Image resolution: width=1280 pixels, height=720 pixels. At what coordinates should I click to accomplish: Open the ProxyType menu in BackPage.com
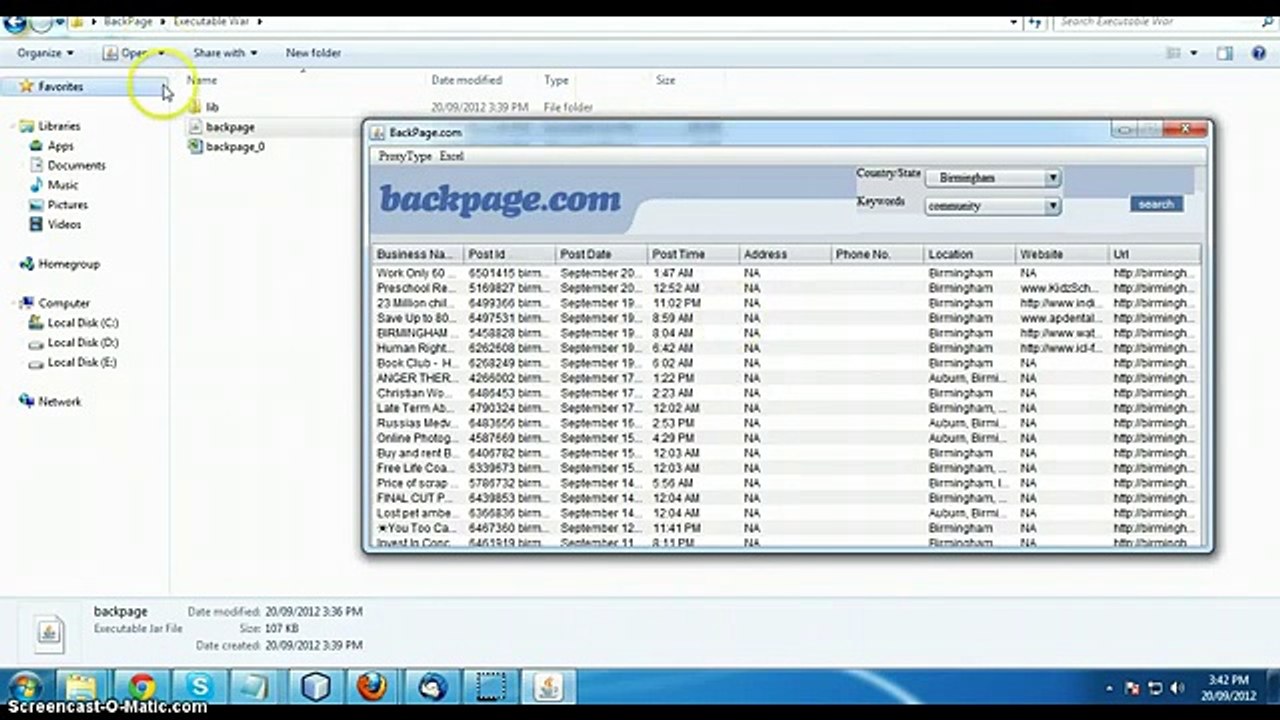coord(405,156)
